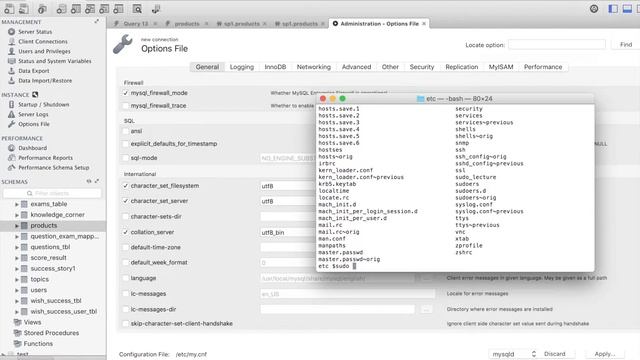
Task: Click the open SQL script file icon
Action: click(24, 9)
